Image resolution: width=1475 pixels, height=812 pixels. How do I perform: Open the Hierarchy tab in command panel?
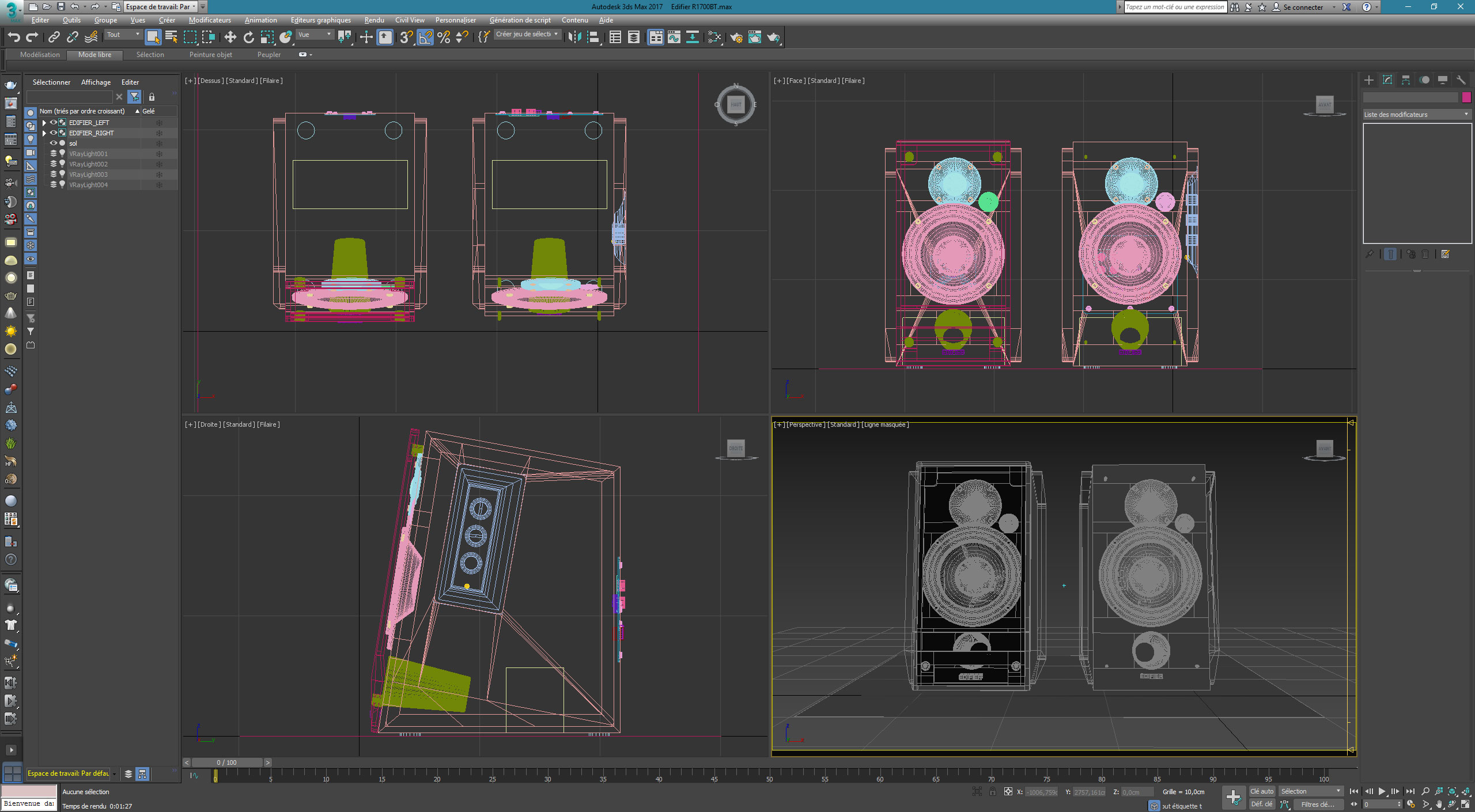click(x=1406, y=80)
